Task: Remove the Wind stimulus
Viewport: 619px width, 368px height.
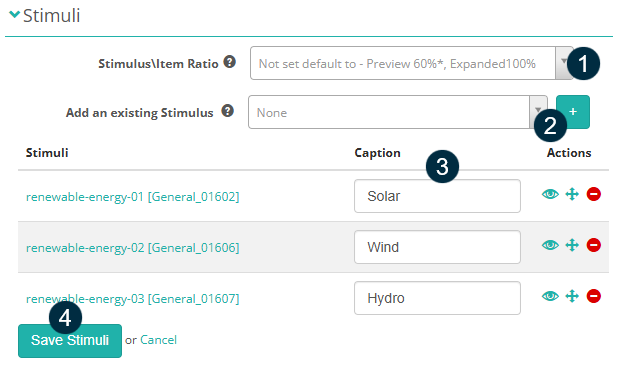Action: [x=594, y=245]
